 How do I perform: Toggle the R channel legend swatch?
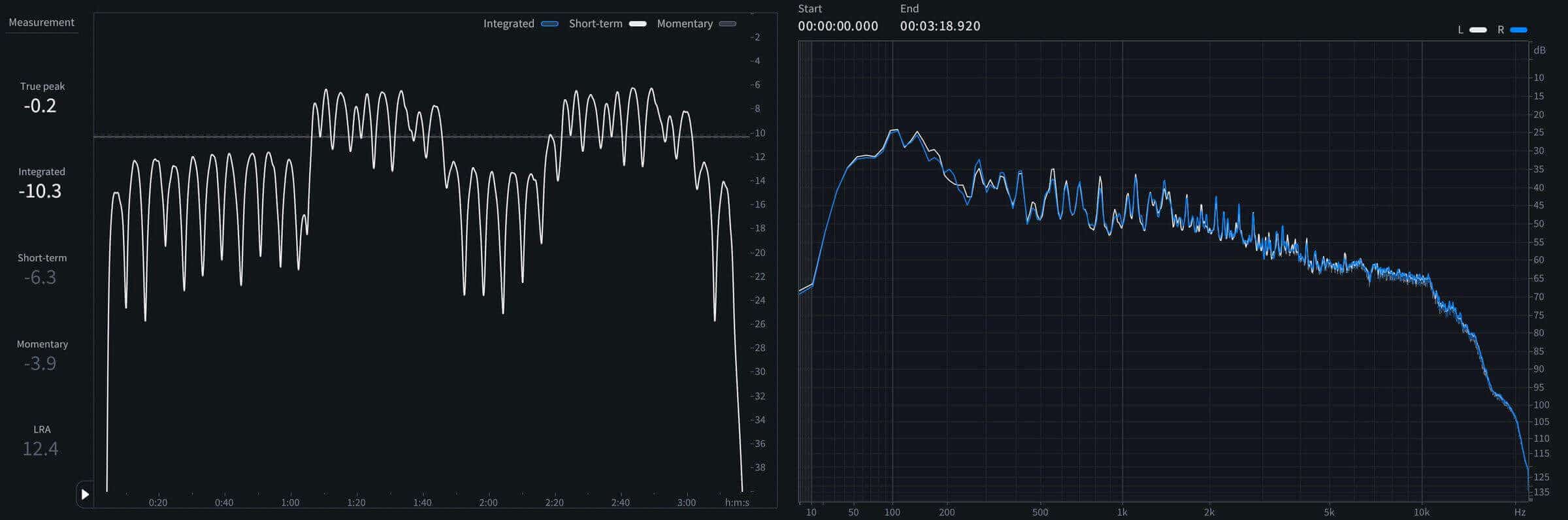tap(1519, 30)
